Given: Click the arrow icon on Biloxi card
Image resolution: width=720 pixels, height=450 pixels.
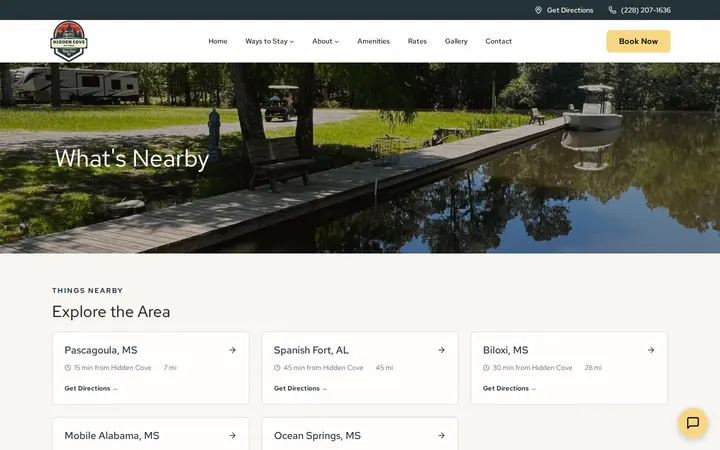Looking at the screenshot, I should pyautogui.click(x=651, y=350).
